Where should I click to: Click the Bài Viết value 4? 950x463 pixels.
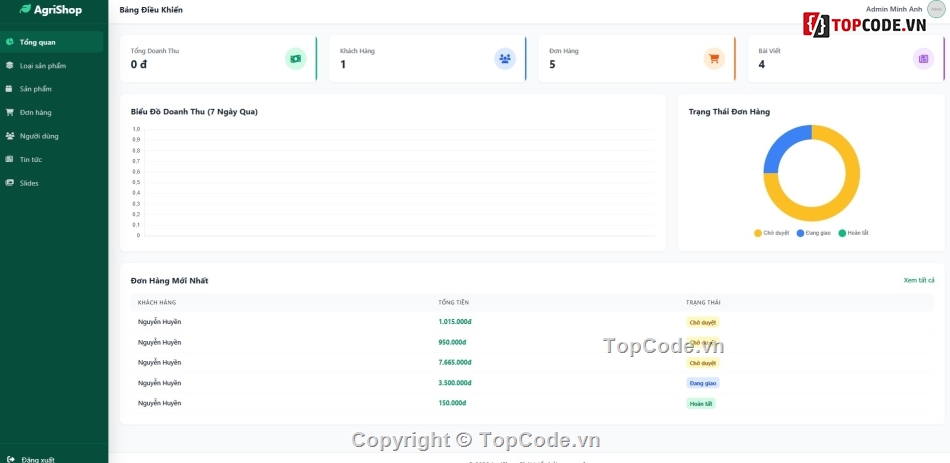[762, 64]
